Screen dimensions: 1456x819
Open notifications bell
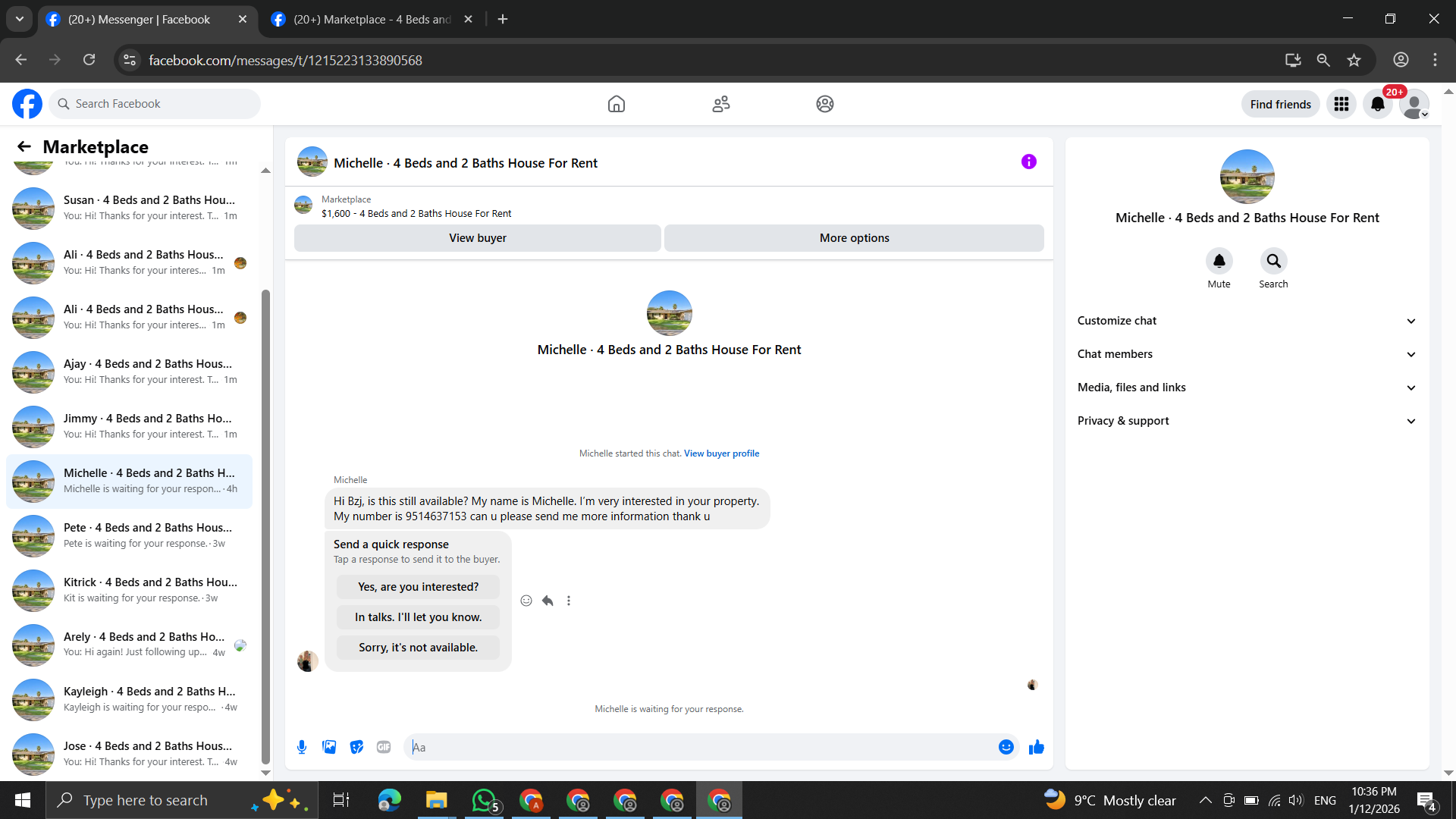point(1377,104)
